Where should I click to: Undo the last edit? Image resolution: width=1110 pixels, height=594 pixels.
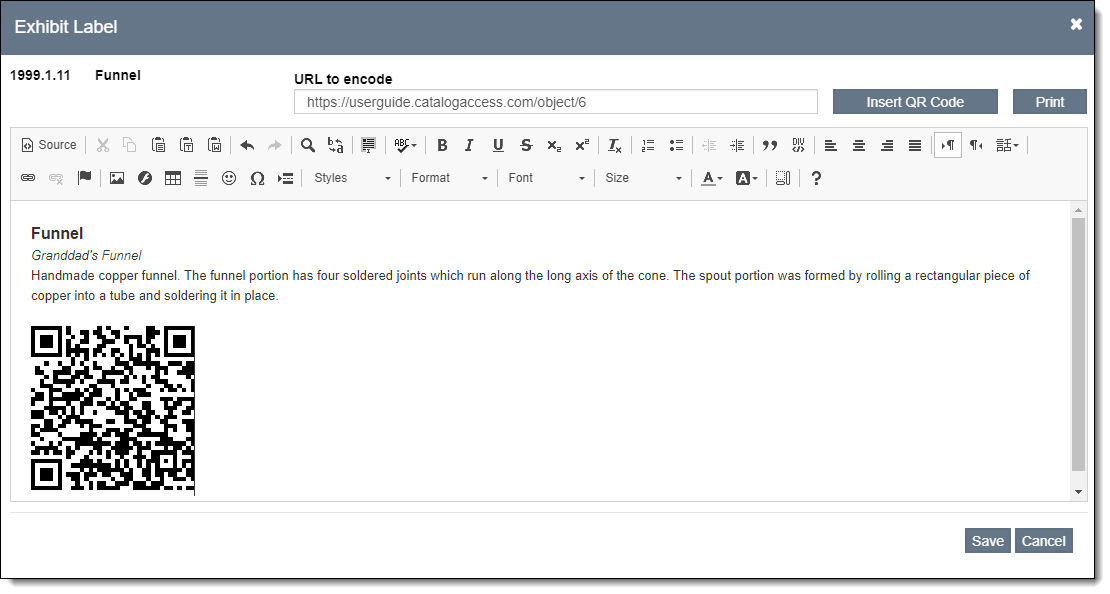247,145
